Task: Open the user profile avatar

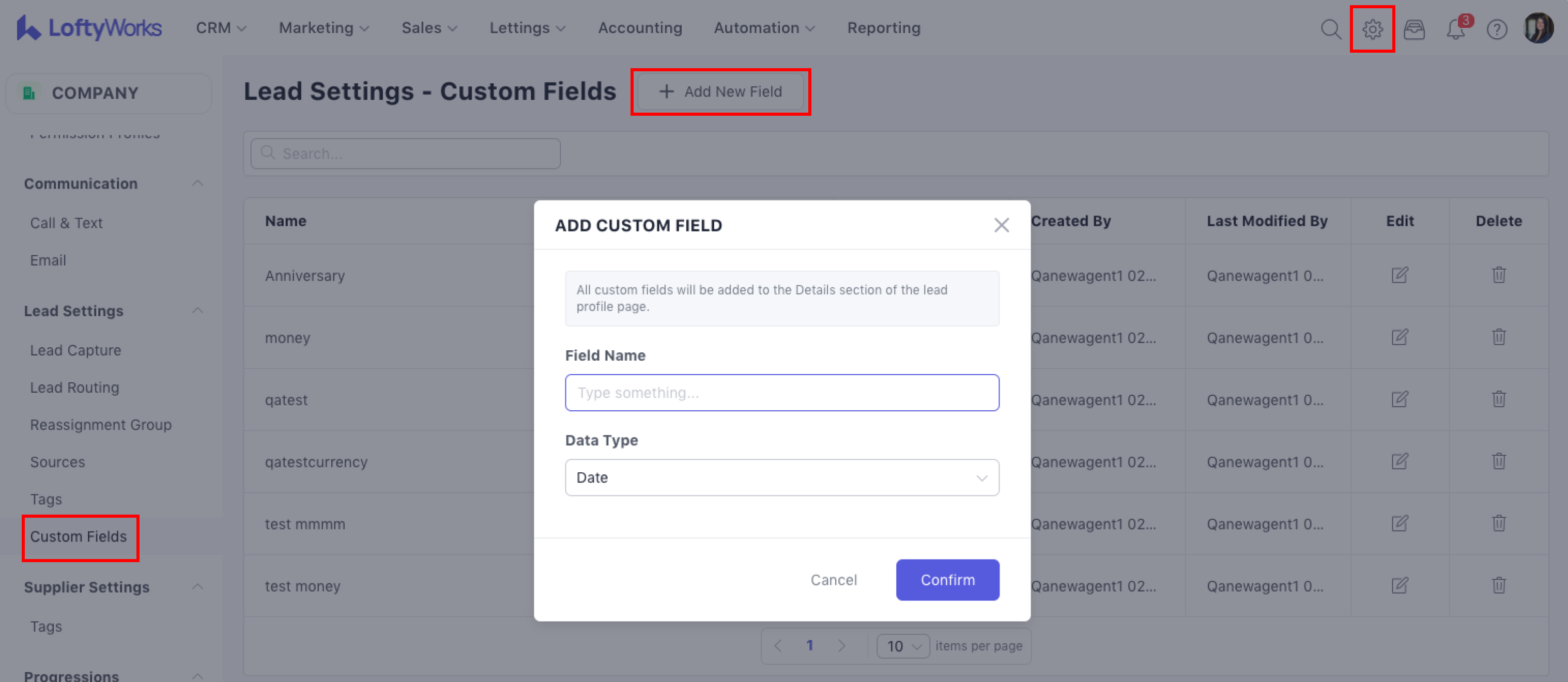Action: [x=1538, y=28]
